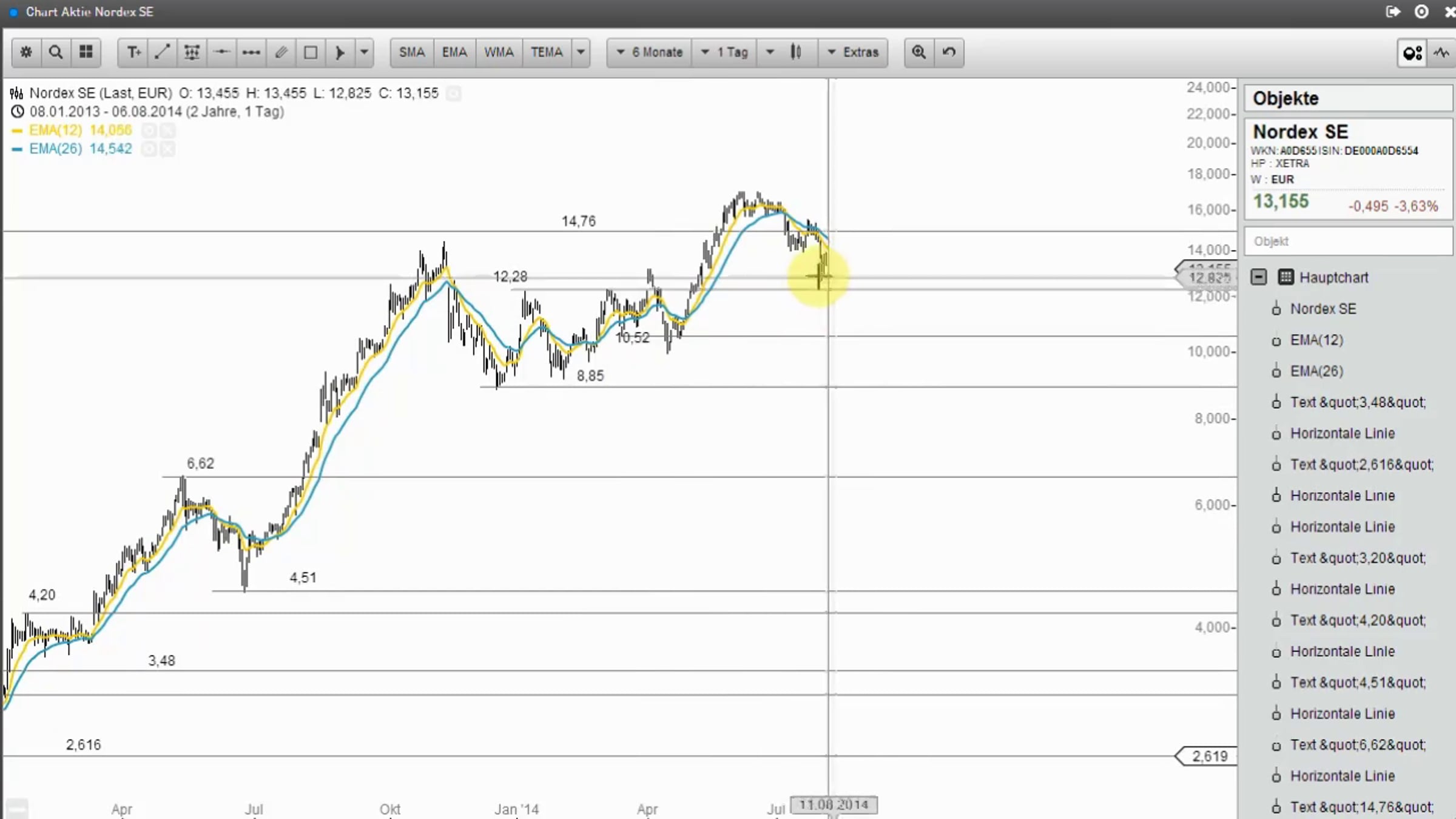The height and width of the screenshot is (819, 1456).
Task: Select the arrow marker tool
Action: click(x=340, y=52)
